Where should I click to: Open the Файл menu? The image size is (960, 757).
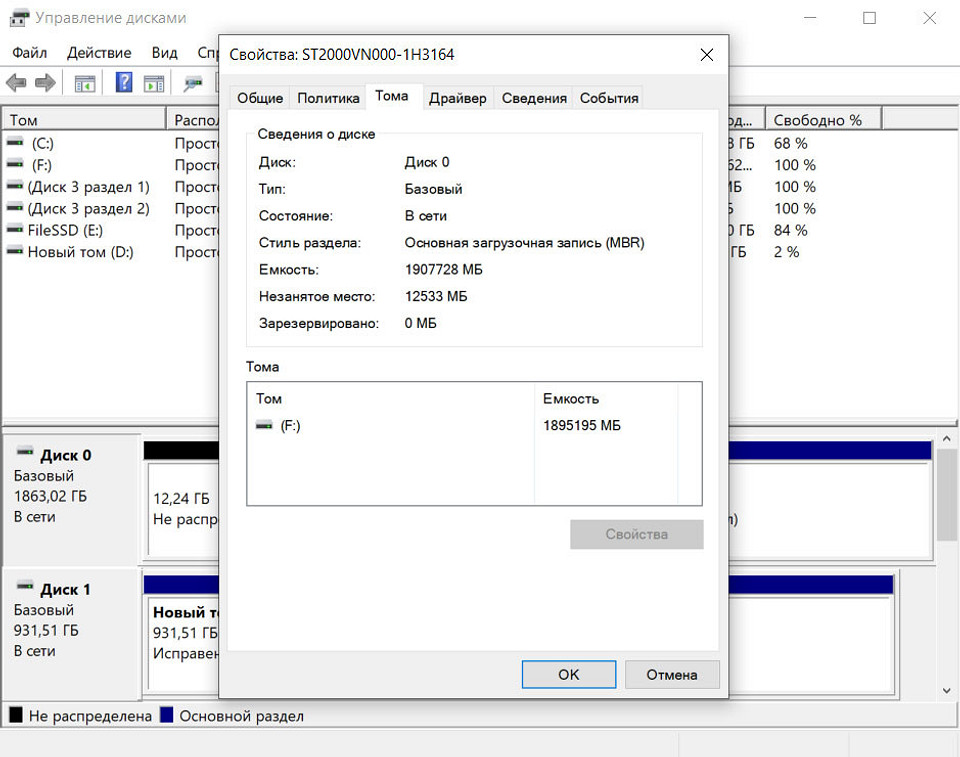click(x=30, y=53)
